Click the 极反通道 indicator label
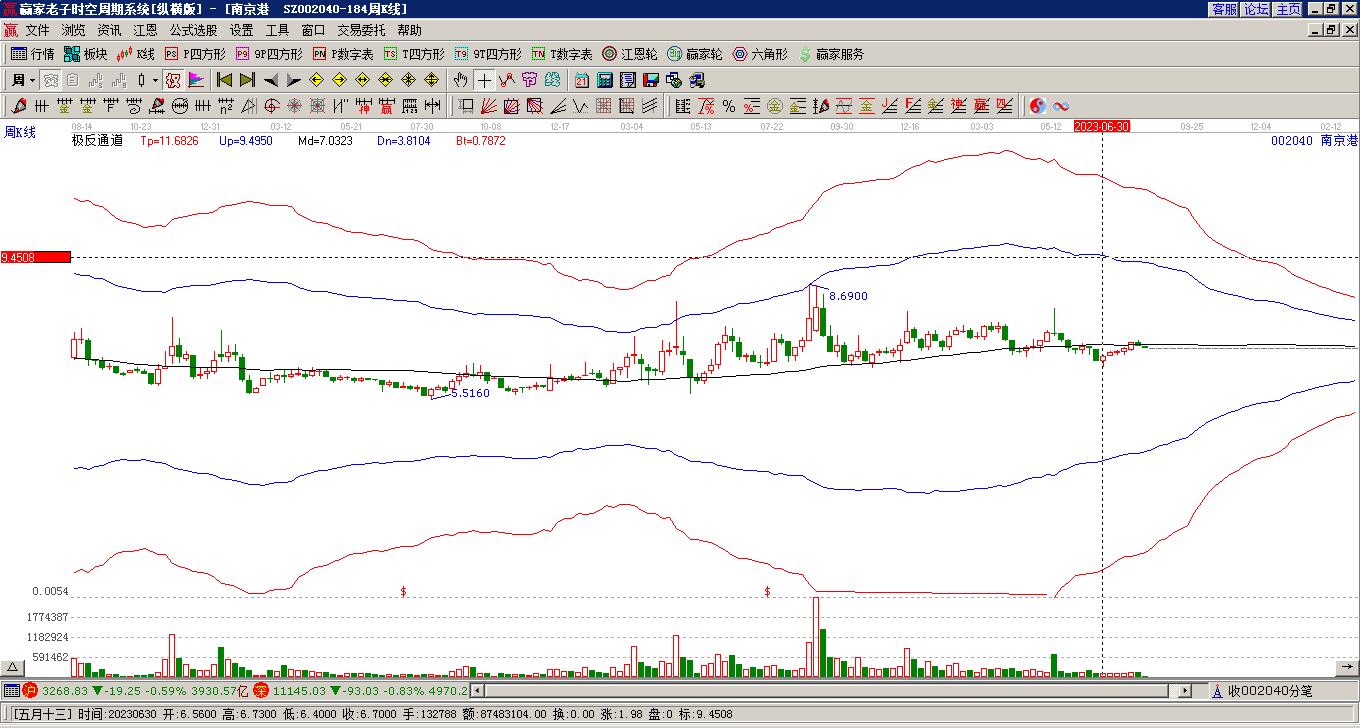1360x728 pixels. click(x=97, y=141)
